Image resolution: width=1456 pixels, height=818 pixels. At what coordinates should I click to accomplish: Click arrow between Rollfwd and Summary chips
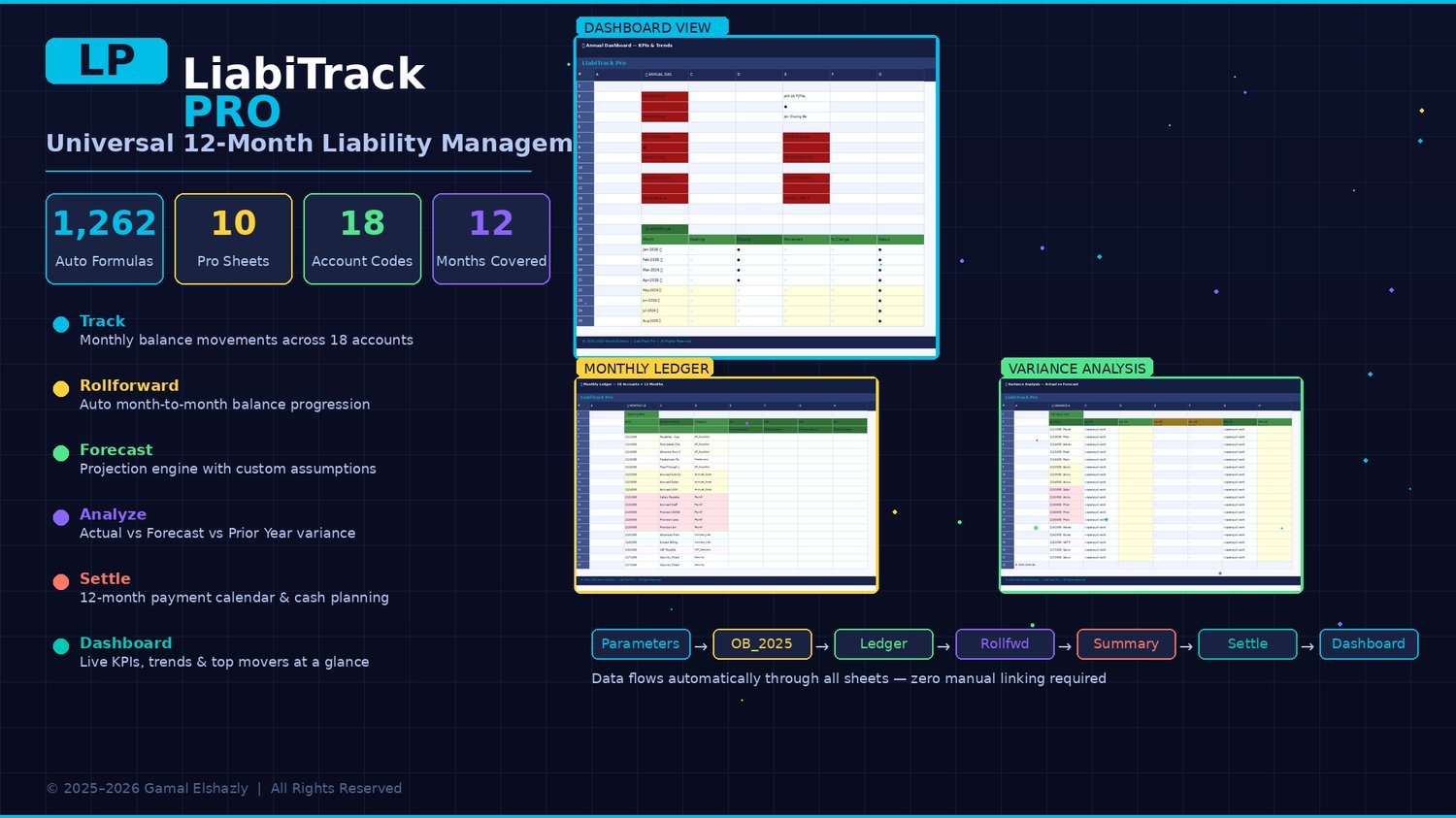tap(1065, 646)
